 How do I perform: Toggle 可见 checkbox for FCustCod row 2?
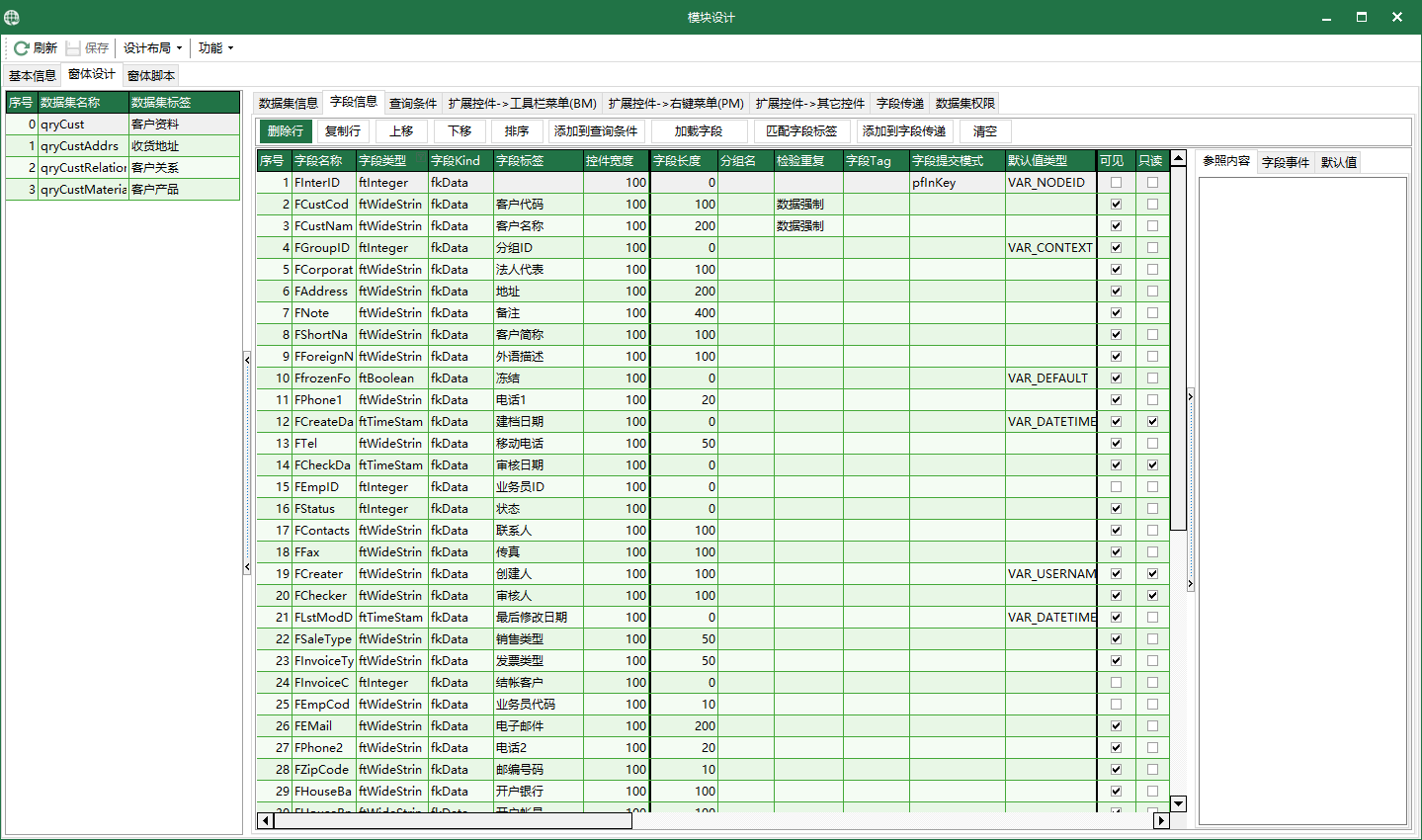point(1116,204)
